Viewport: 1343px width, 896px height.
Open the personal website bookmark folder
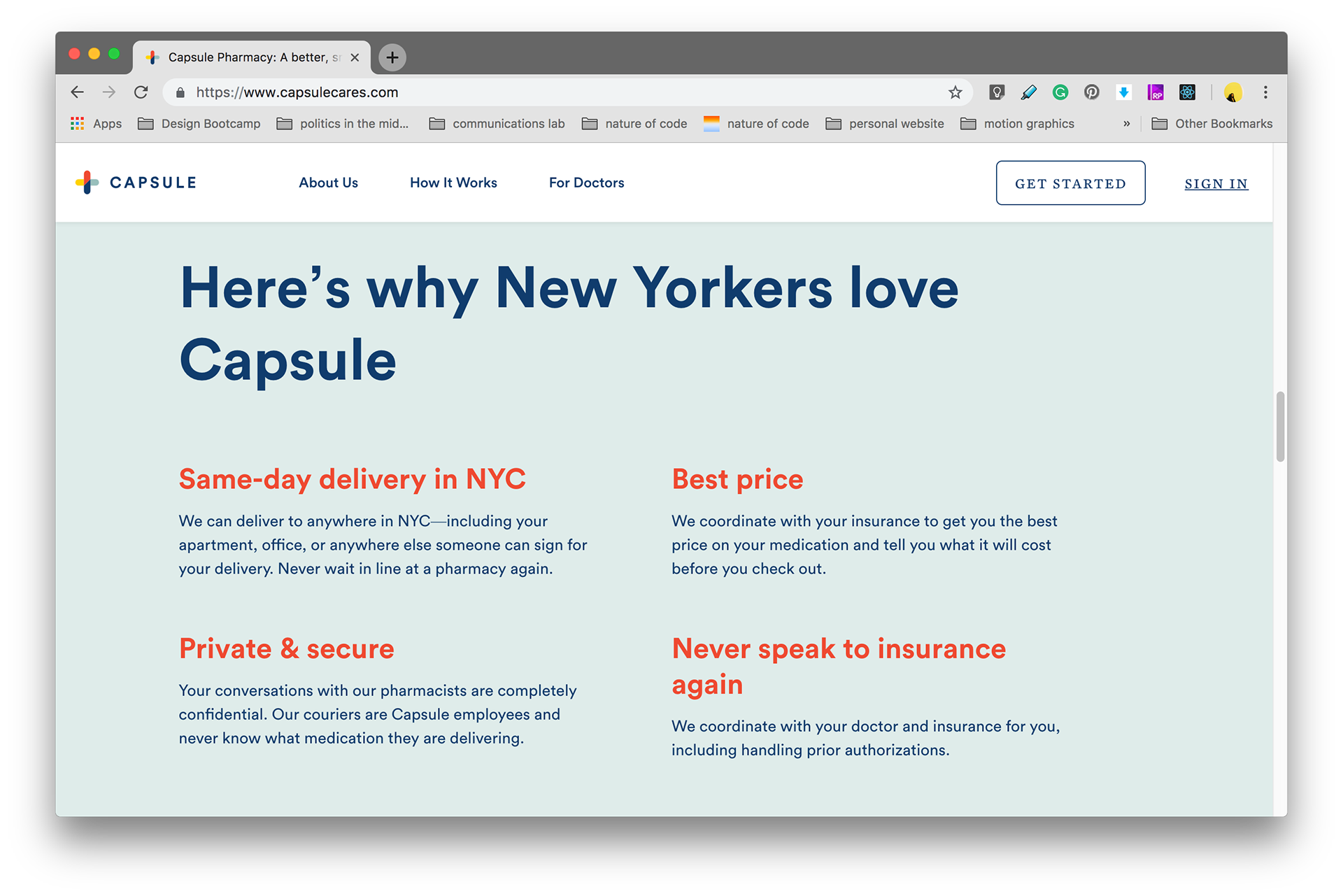point(885,124)
